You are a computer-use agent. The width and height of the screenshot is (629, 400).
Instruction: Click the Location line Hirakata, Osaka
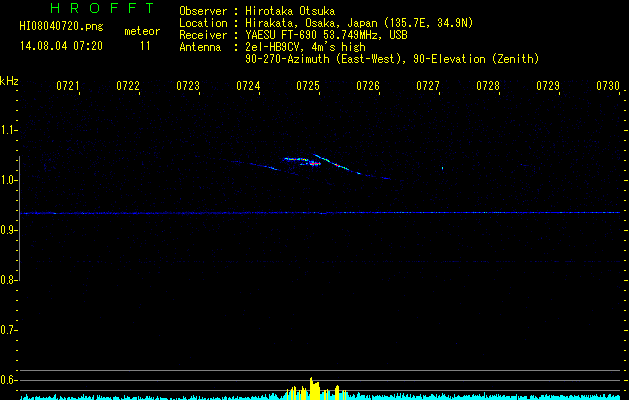click(326, 23)
